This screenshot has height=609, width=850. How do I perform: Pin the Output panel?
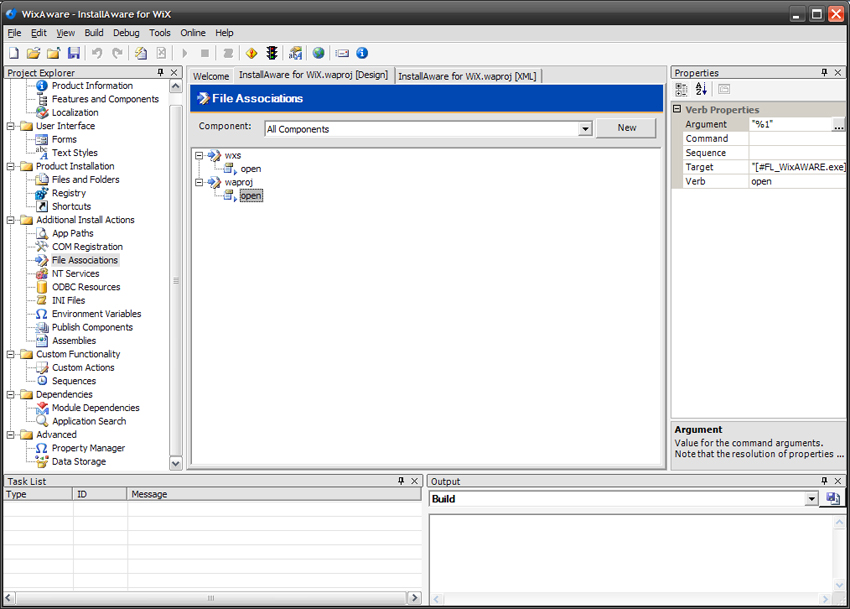click(824, 481)
